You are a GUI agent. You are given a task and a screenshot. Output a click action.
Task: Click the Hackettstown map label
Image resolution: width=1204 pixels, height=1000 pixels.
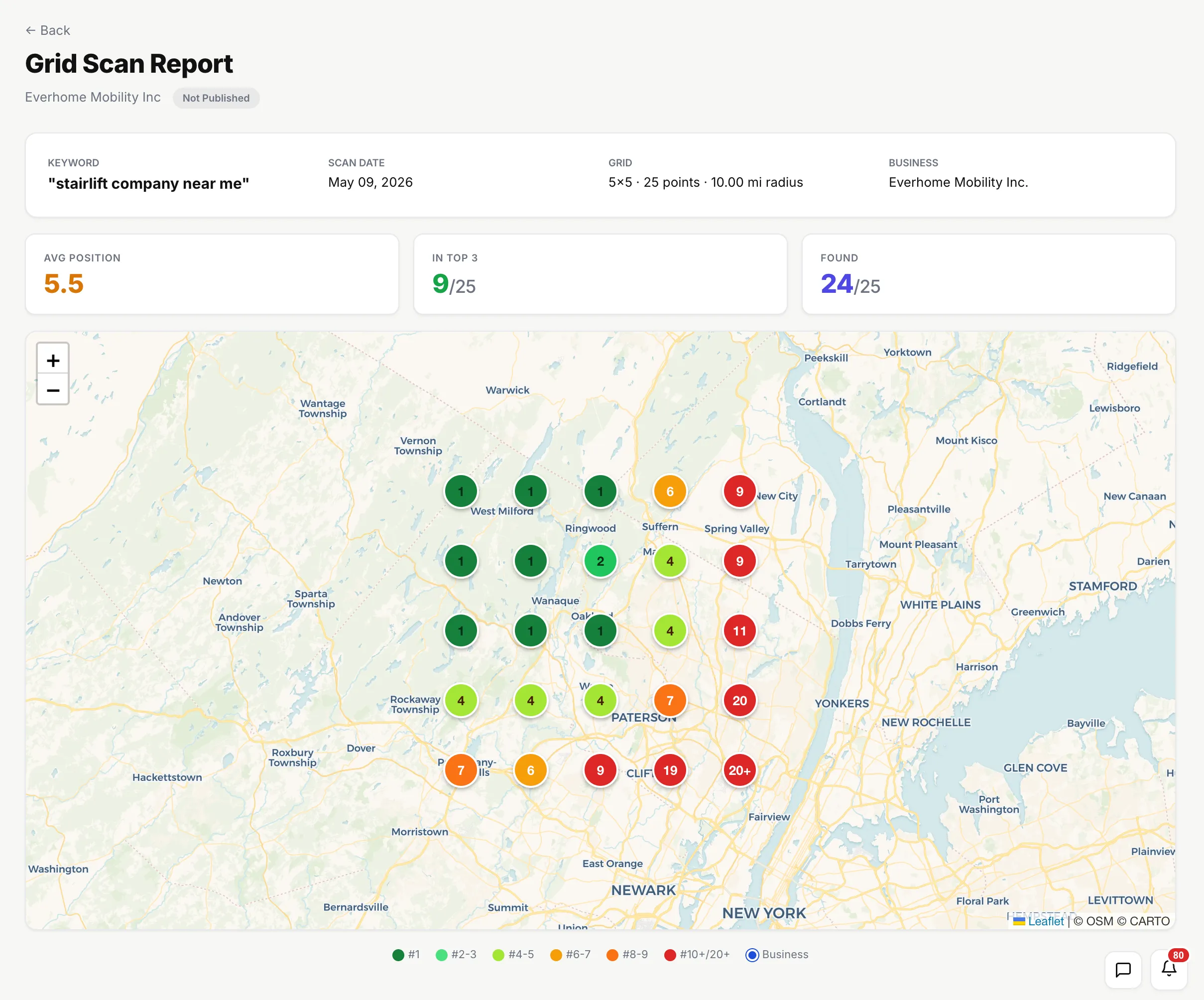[167, 777]
